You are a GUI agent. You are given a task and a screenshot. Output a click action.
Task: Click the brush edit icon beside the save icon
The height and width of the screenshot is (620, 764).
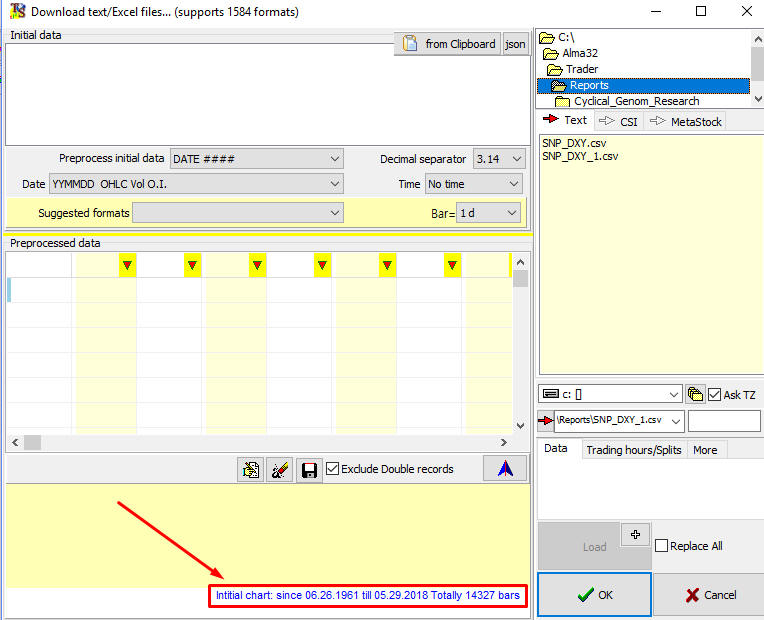tap(280, 469)
